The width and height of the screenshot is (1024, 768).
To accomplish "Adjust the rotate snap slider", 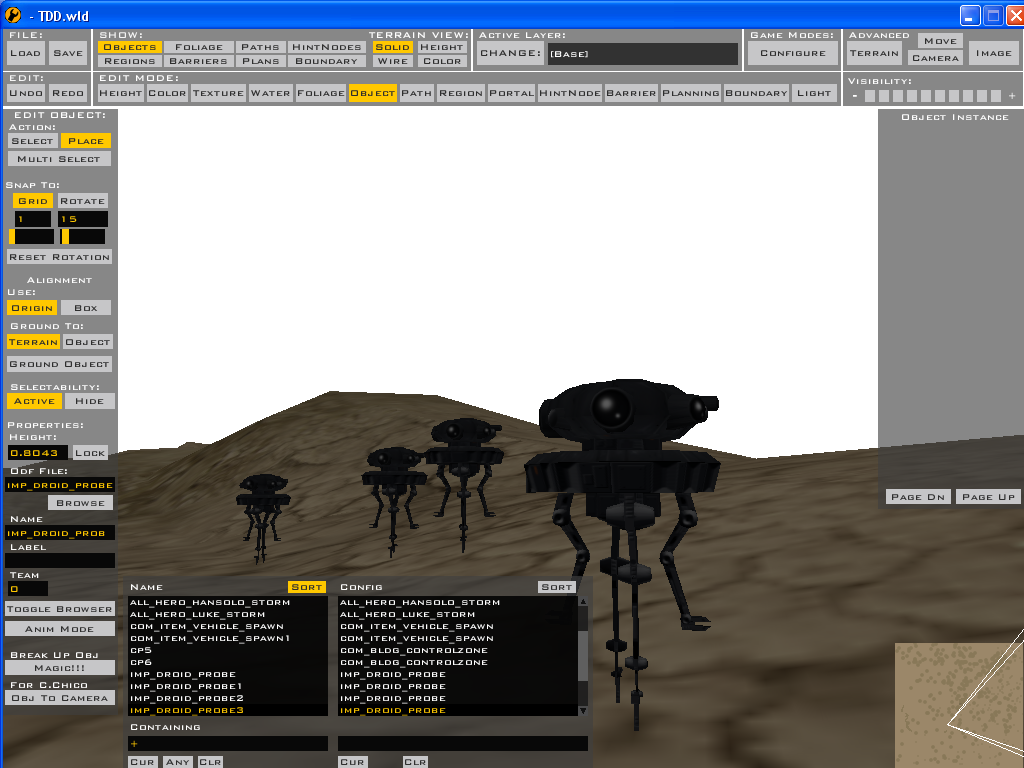I will click(x=82, y=236).
